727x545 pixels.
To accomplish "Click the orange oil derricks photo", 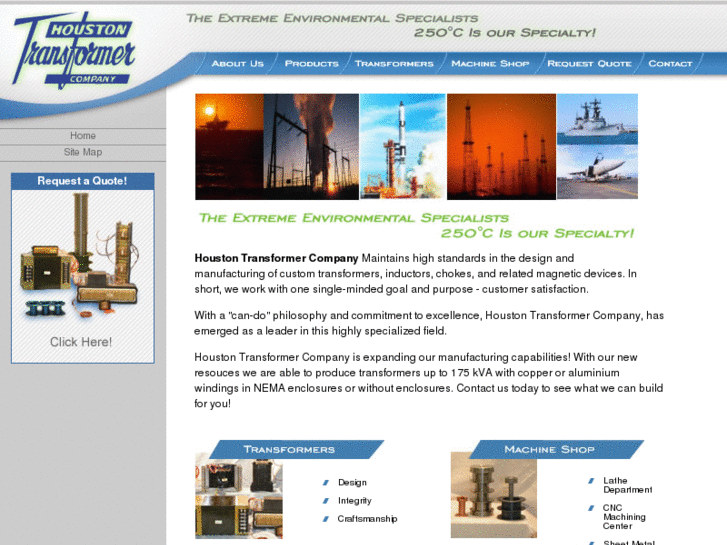I will click(x=501, y=147).
